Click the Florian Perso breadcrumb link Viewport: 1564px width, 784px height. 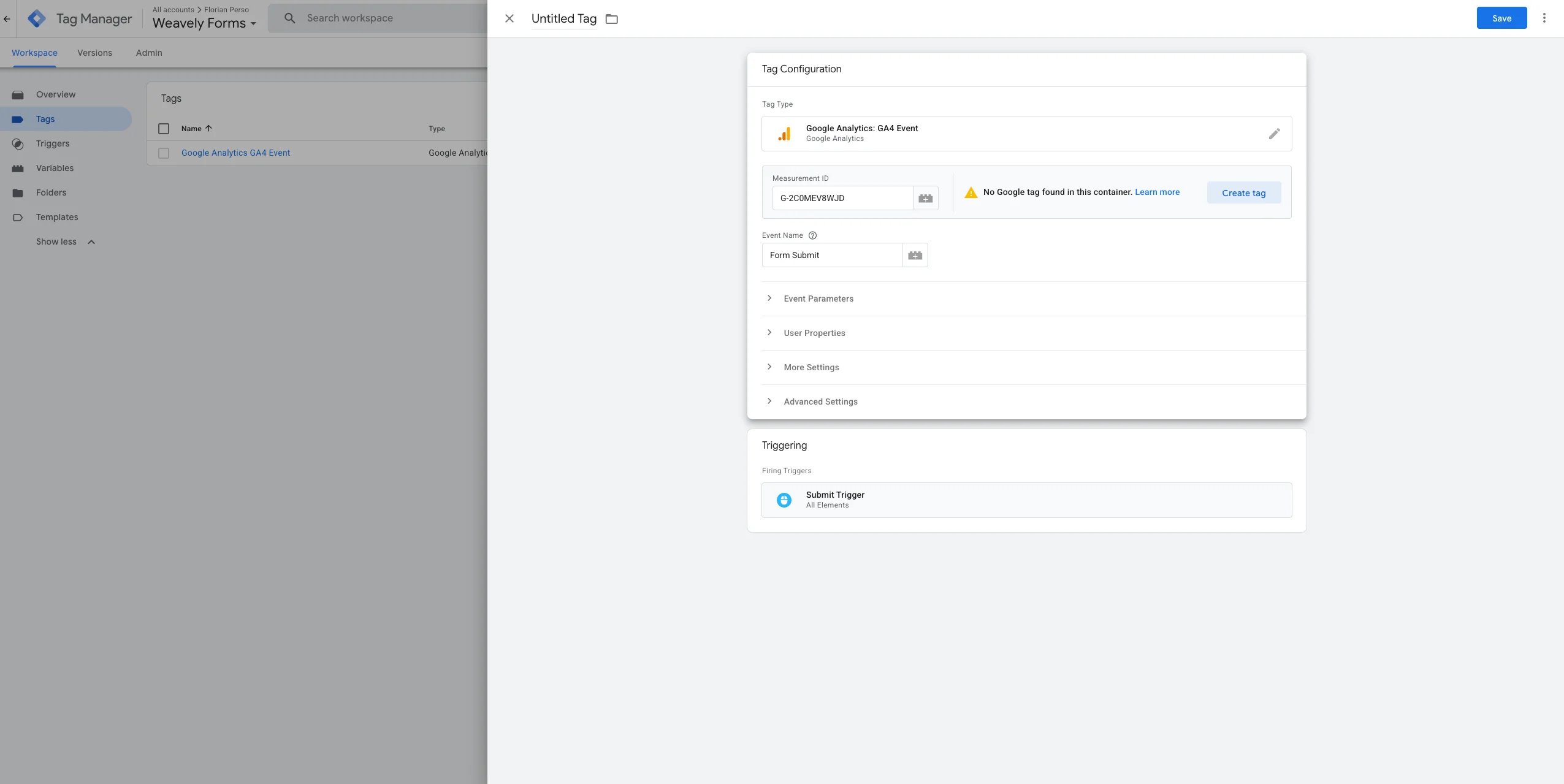coord(226,10)
